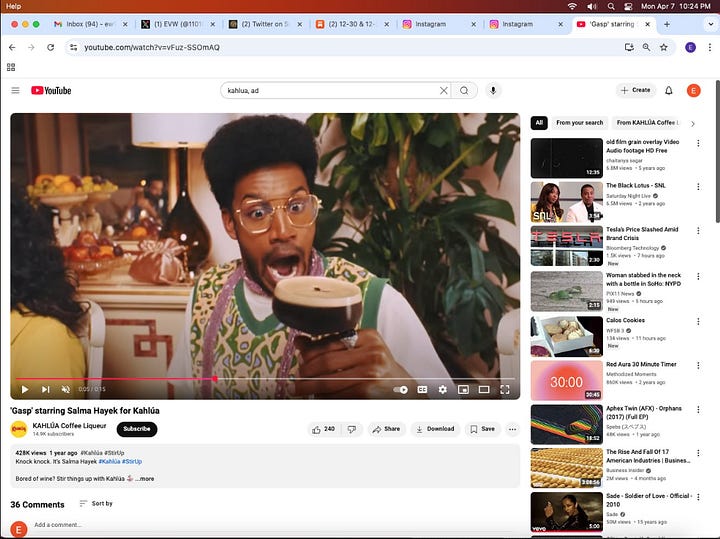Viewport: 720px width, 539px height.
Task: Open KAHLÚA Coffee Liqueur channel name link
Action: [x=69, y=426]
